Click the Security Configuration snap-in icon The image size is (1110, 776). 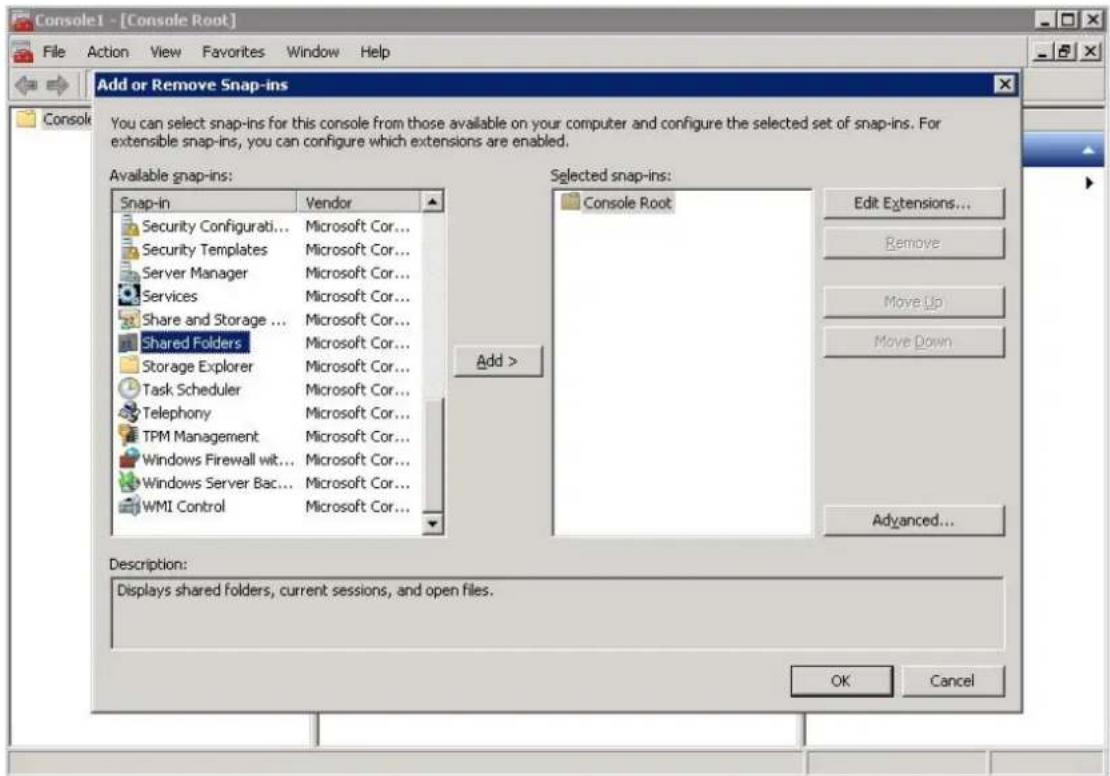[130, 226]
